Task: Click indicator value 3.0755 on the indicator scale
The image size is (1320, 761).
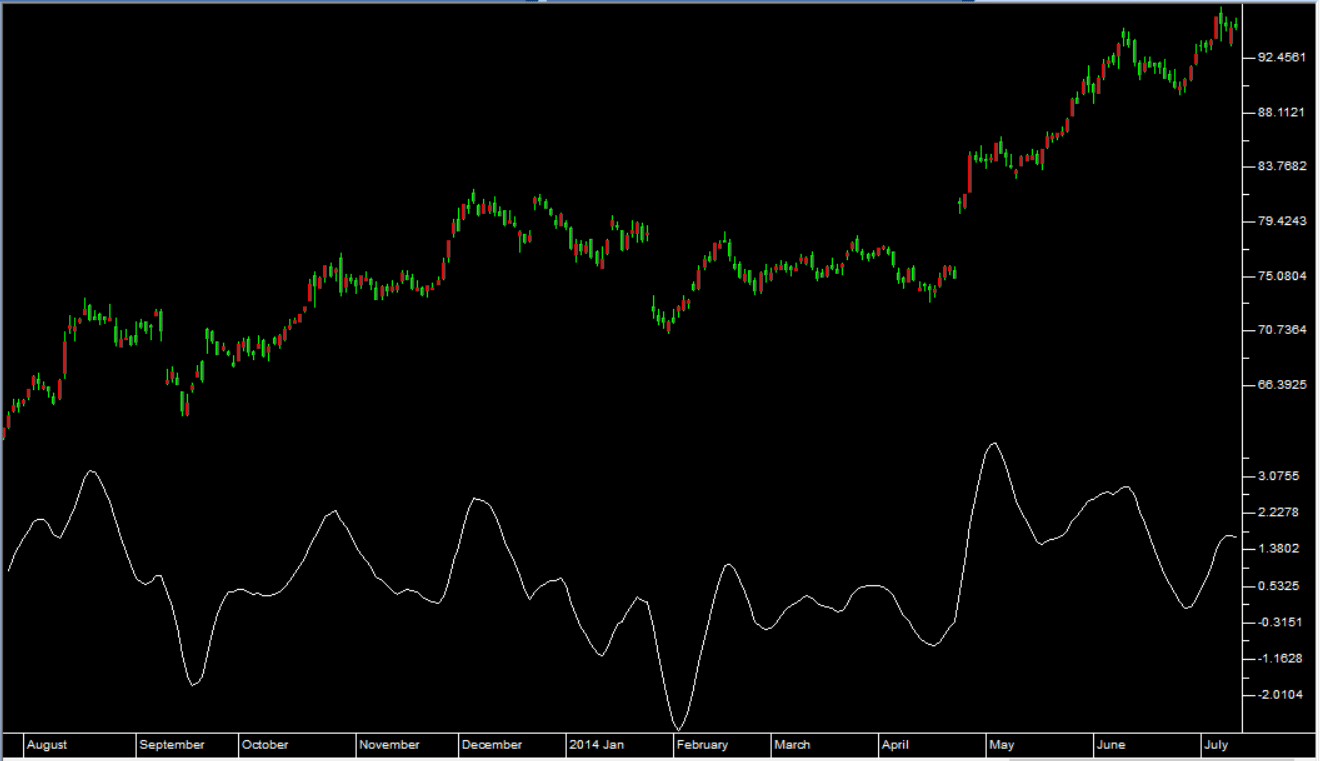Action: coord(1279,476)
